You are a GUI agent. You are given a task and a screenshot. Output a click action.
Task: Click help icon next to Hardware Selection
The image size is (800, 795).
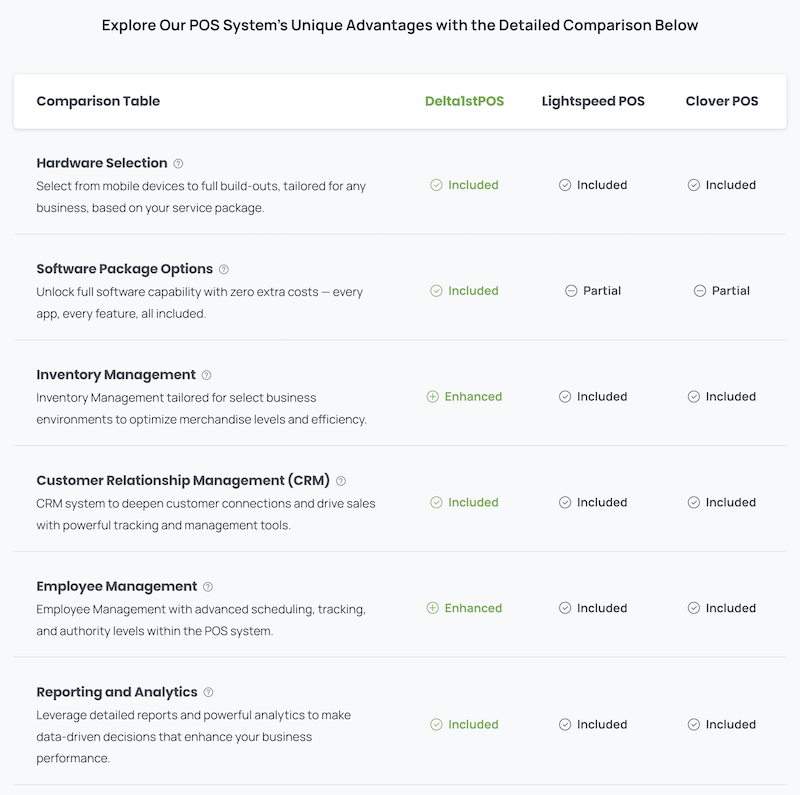pyautogui.click(x=178, y=163)
